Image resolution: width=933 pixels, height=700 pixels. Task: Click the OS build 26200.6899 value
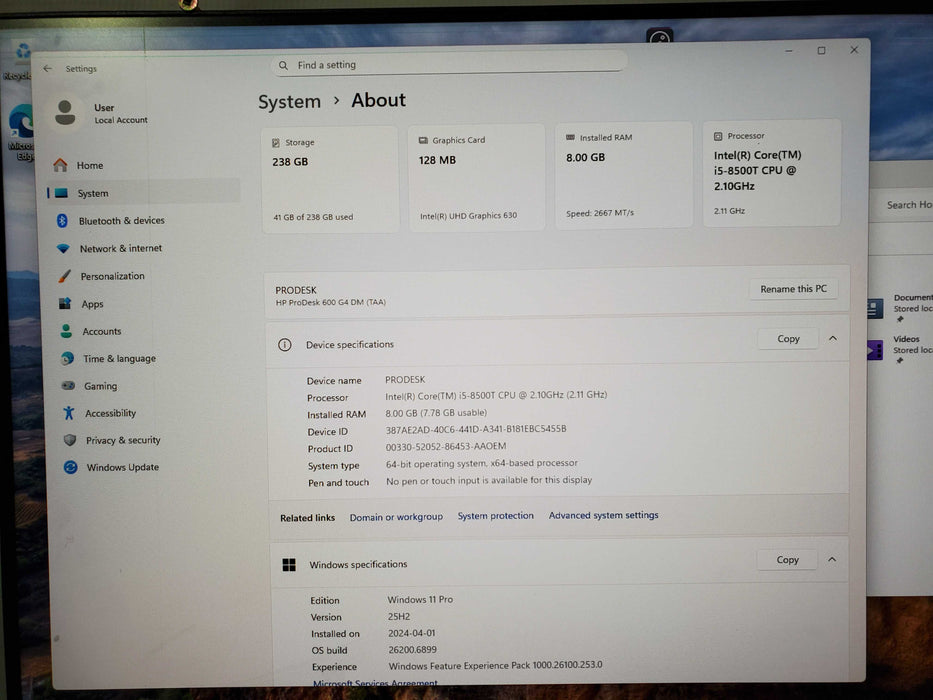[412, 649]
